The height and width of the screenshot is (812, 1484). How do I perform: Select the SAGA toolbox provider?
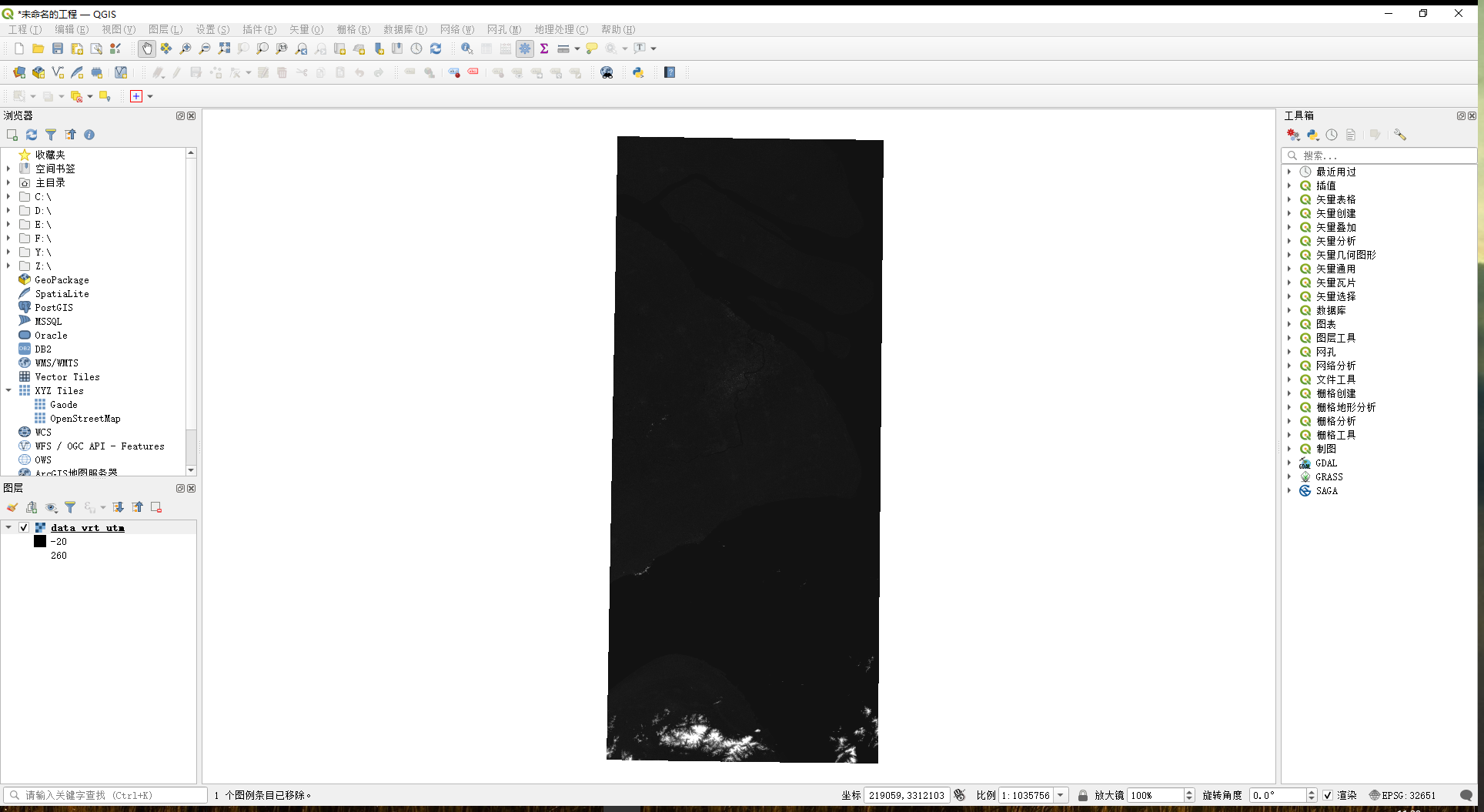(x=1326, y=490)
